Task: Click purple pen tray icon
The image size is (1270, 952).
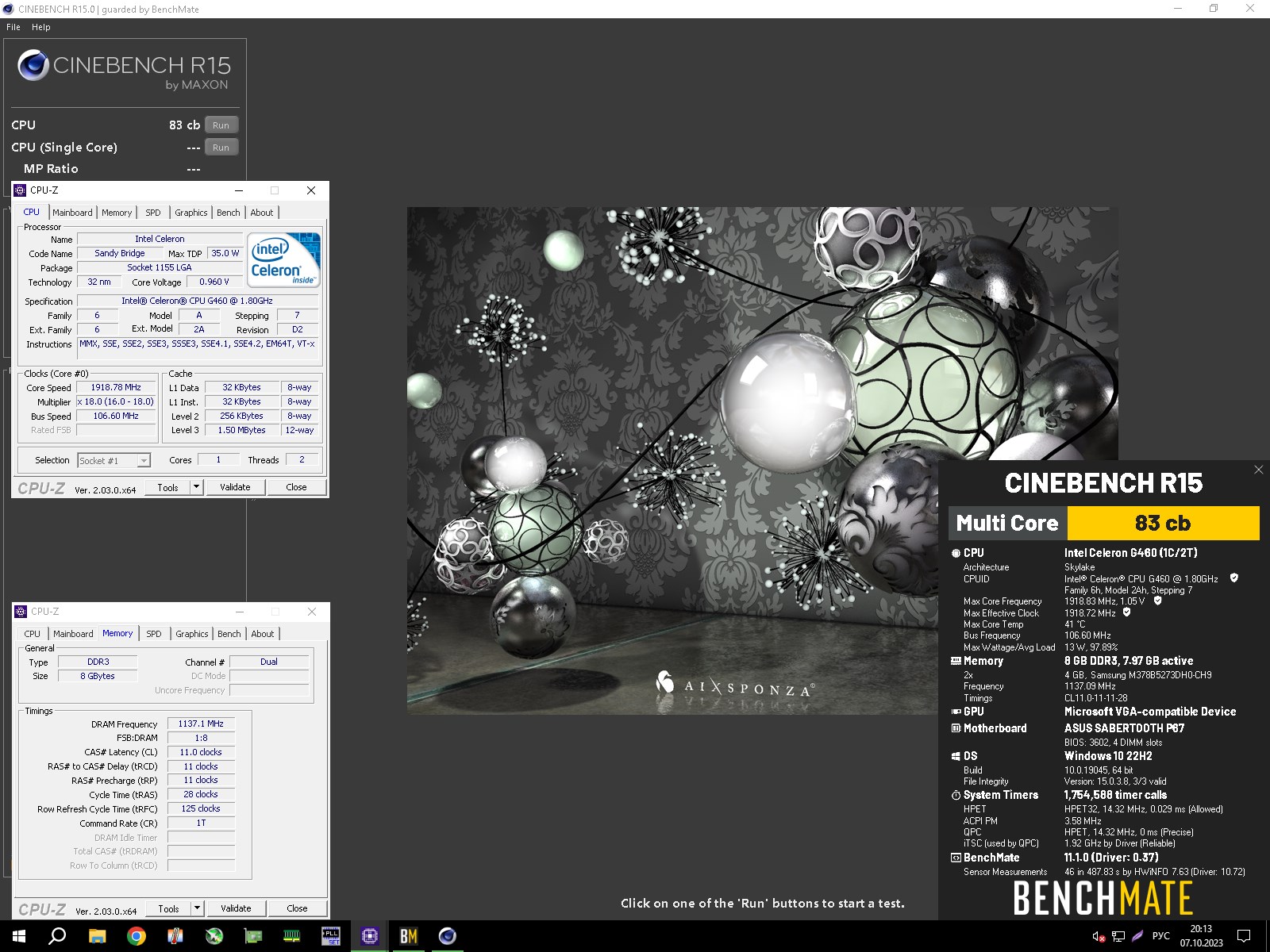Action: point(1137,936)
